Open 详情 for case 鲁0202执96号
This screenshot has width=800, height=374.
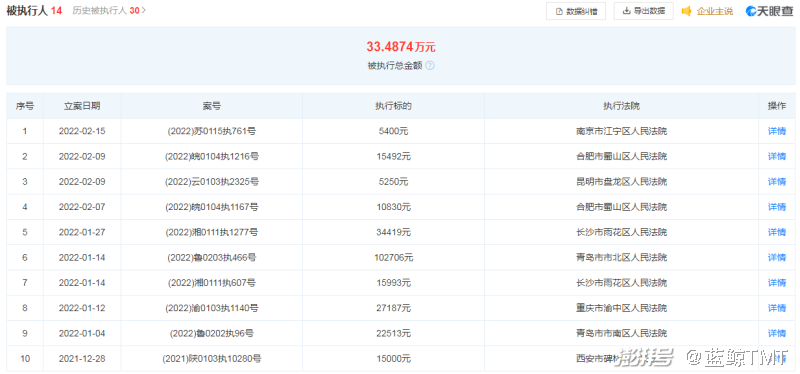click(x=777, y=333)
